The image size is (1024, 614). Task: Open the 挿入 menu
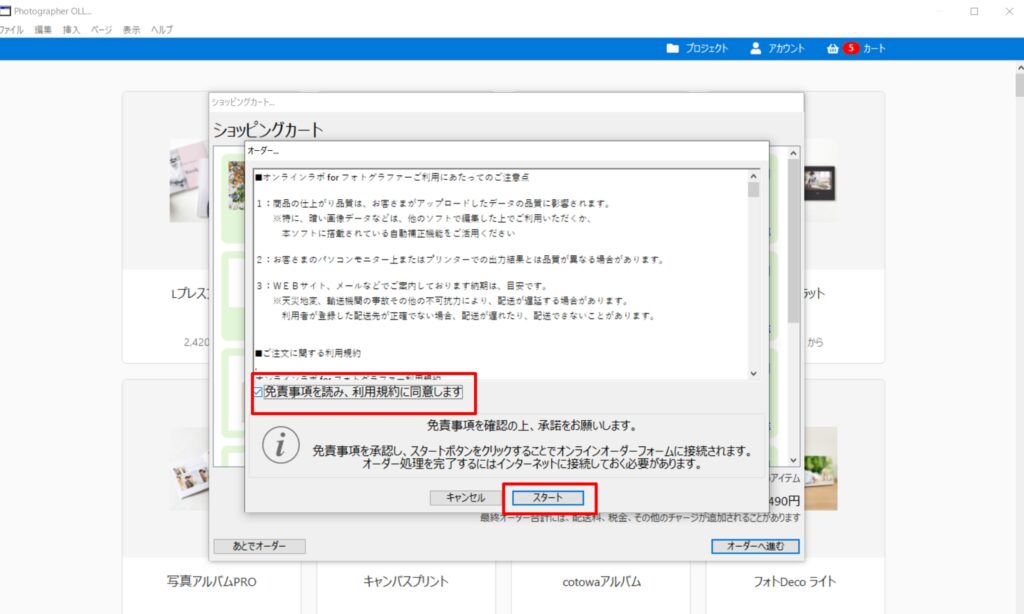tap(72, 30)
